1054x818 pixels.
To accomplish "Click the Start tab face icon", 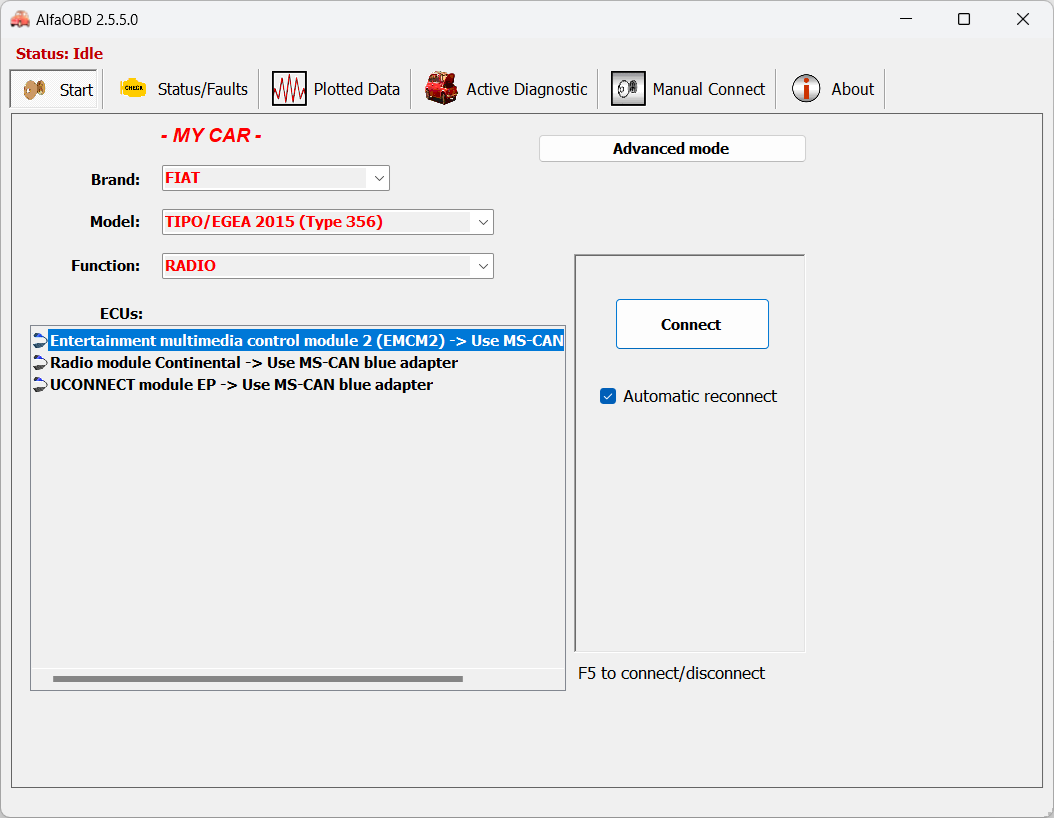I will pyautogui.click(x=36, y=89).
